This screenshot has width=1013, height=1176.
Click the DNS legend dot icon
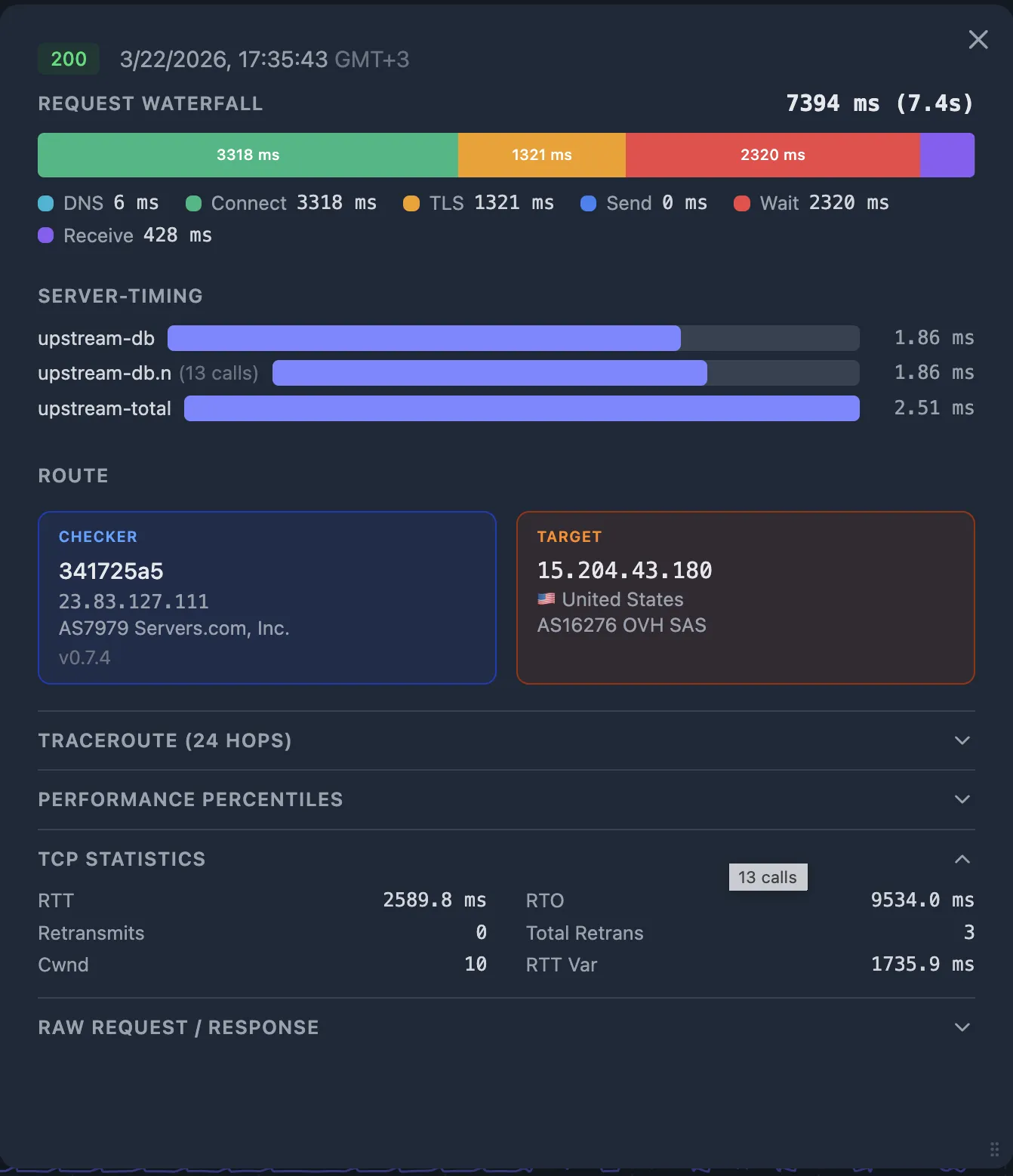[x=45, y=203]
